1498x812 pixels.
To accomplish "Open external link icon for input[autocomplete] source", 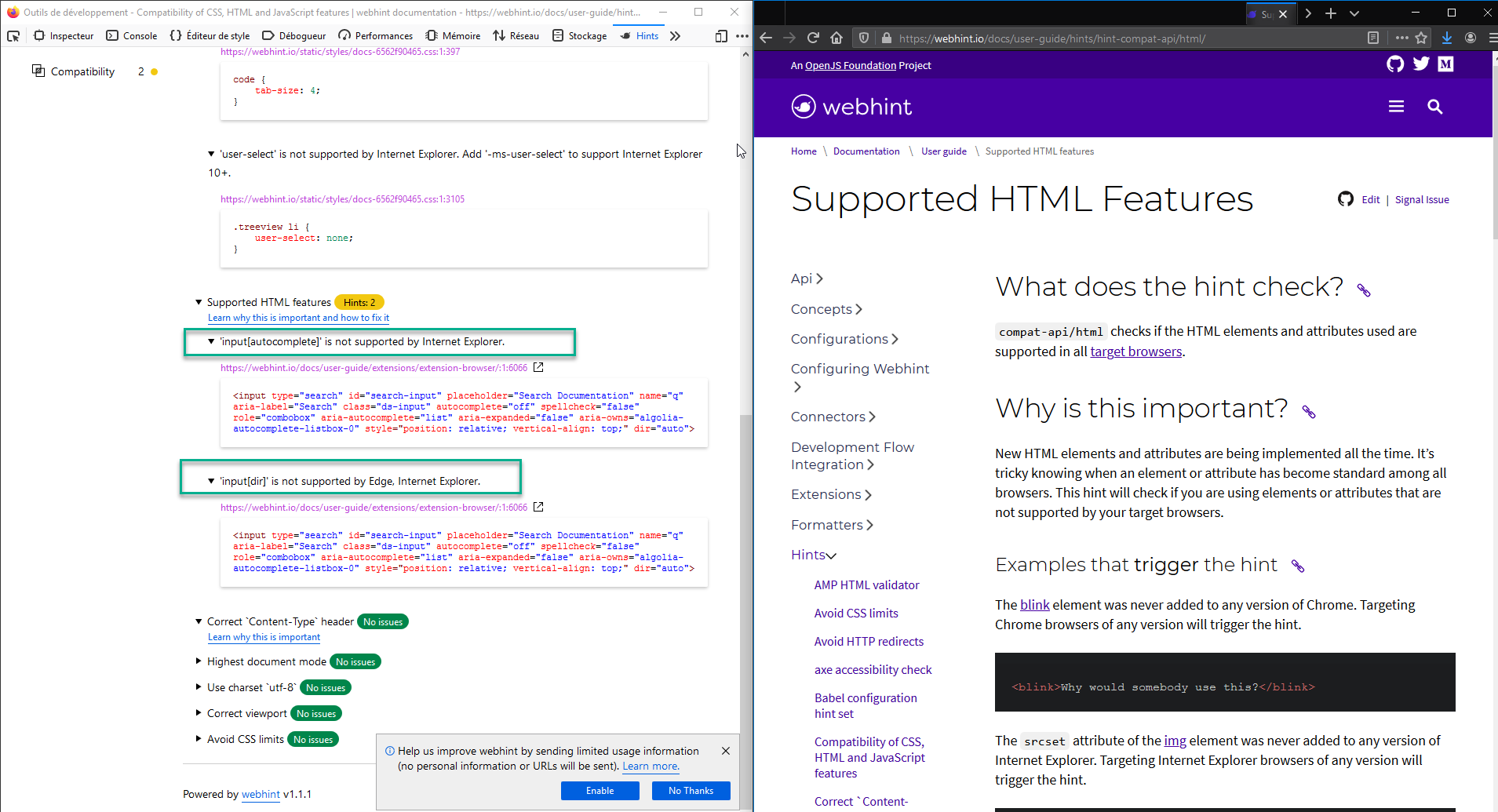I will tap(538, 367).
